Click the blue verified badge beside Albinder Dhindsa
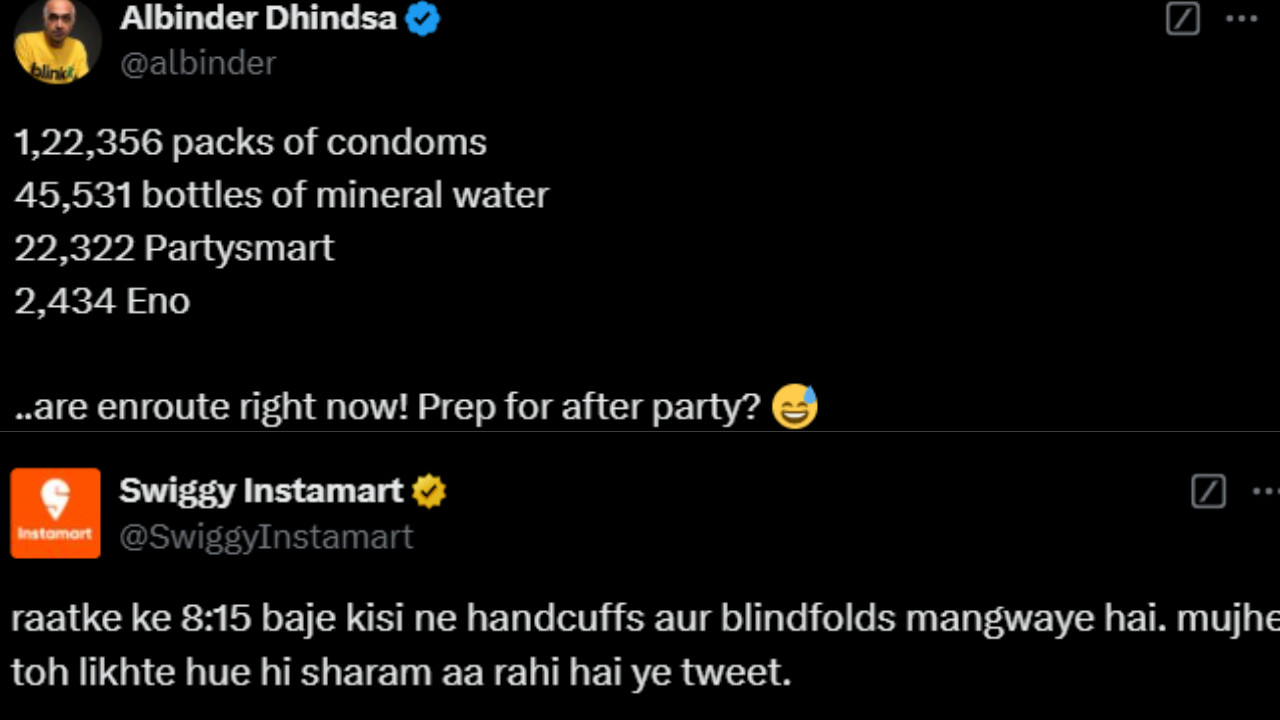Image resolution: width=1280 pixels, height=720 pixels. pos(423,19)
